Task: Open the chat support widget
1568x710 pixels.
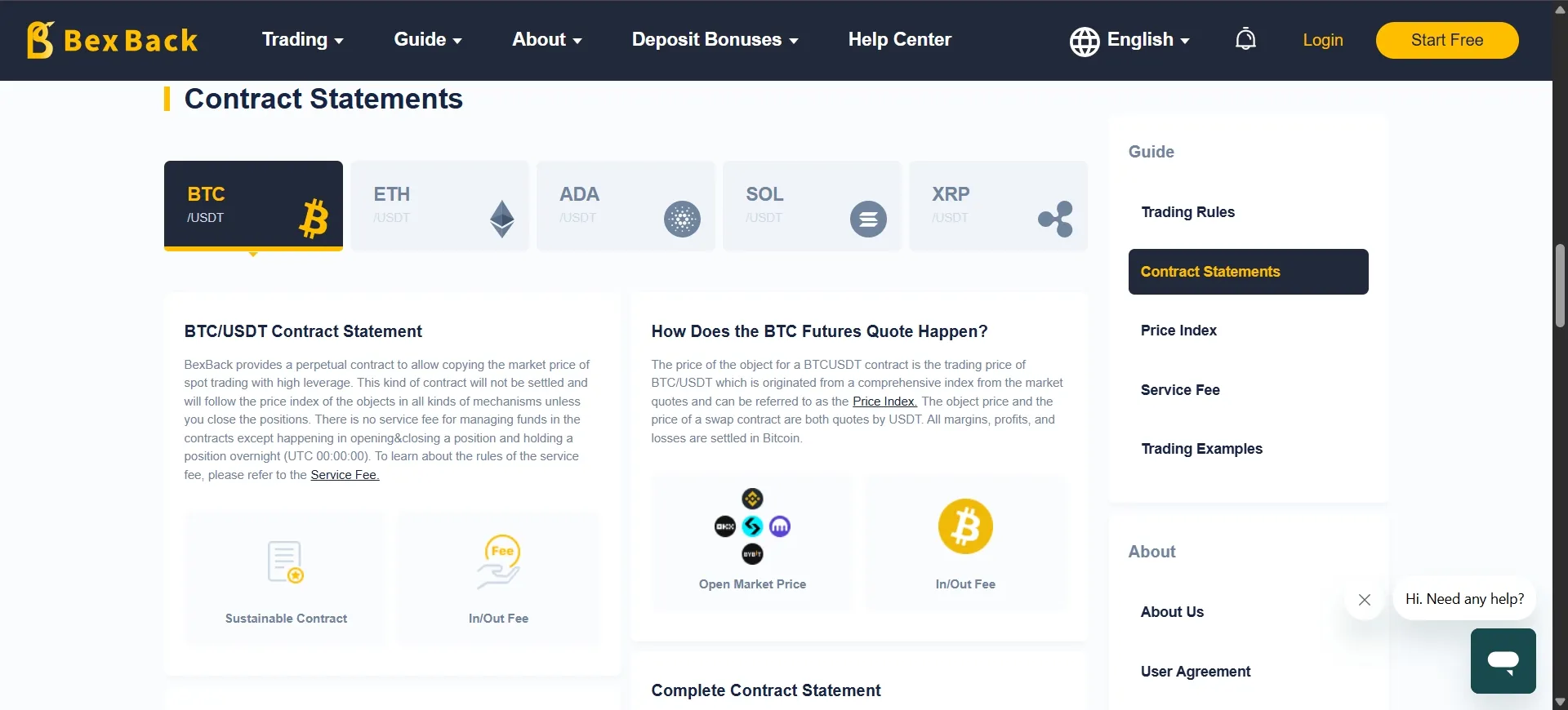Action: coord(1503,661)
